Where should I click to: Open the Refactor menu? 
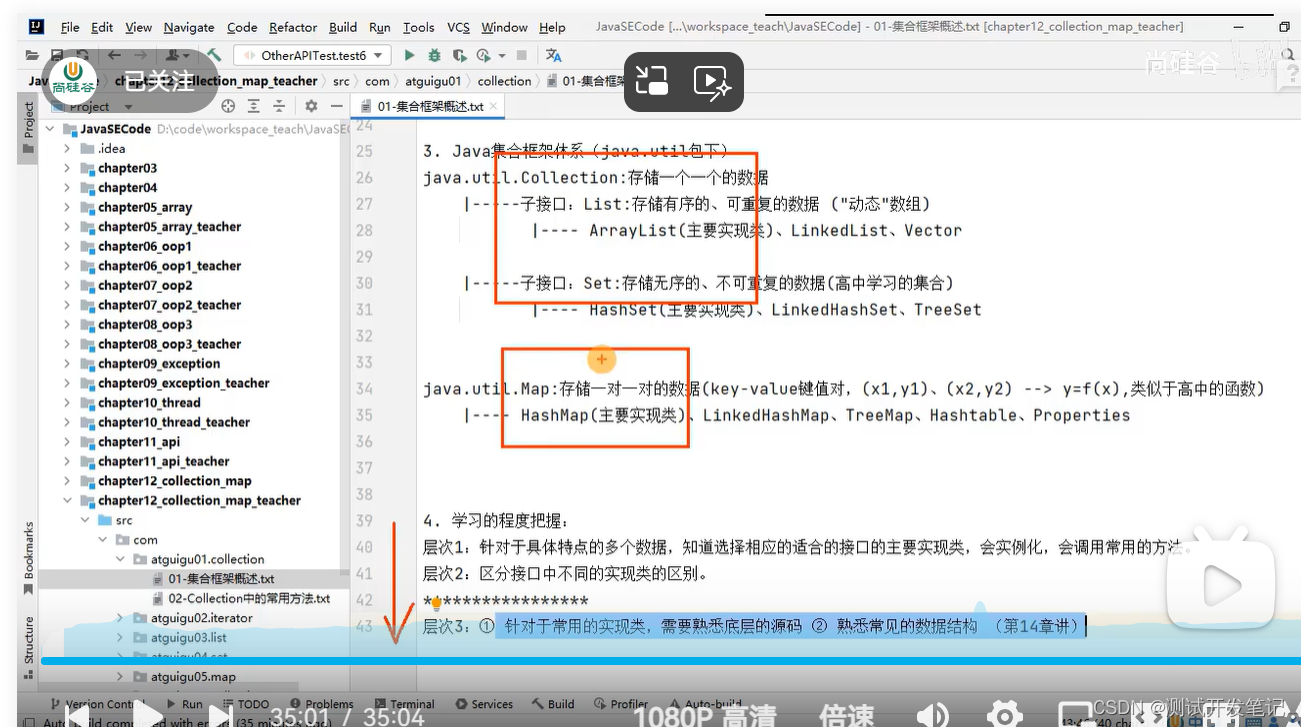click(x=293, y=27)
